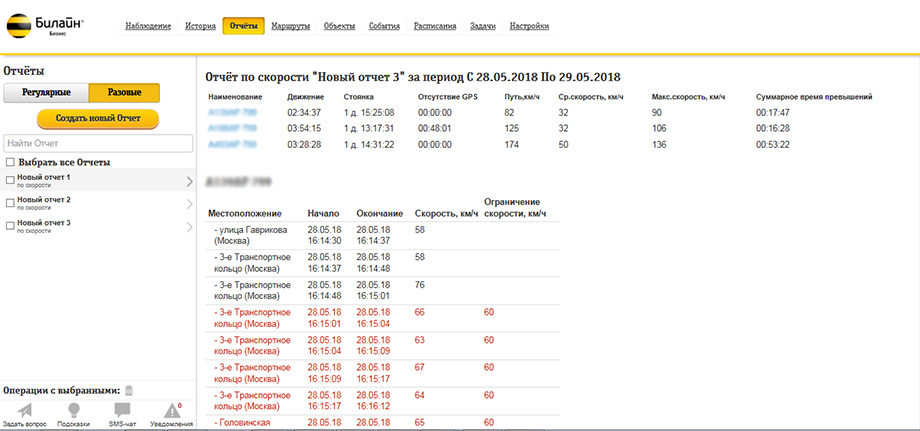
Task: Check the box for Новый отчет 3
Action: coord(10,226)
